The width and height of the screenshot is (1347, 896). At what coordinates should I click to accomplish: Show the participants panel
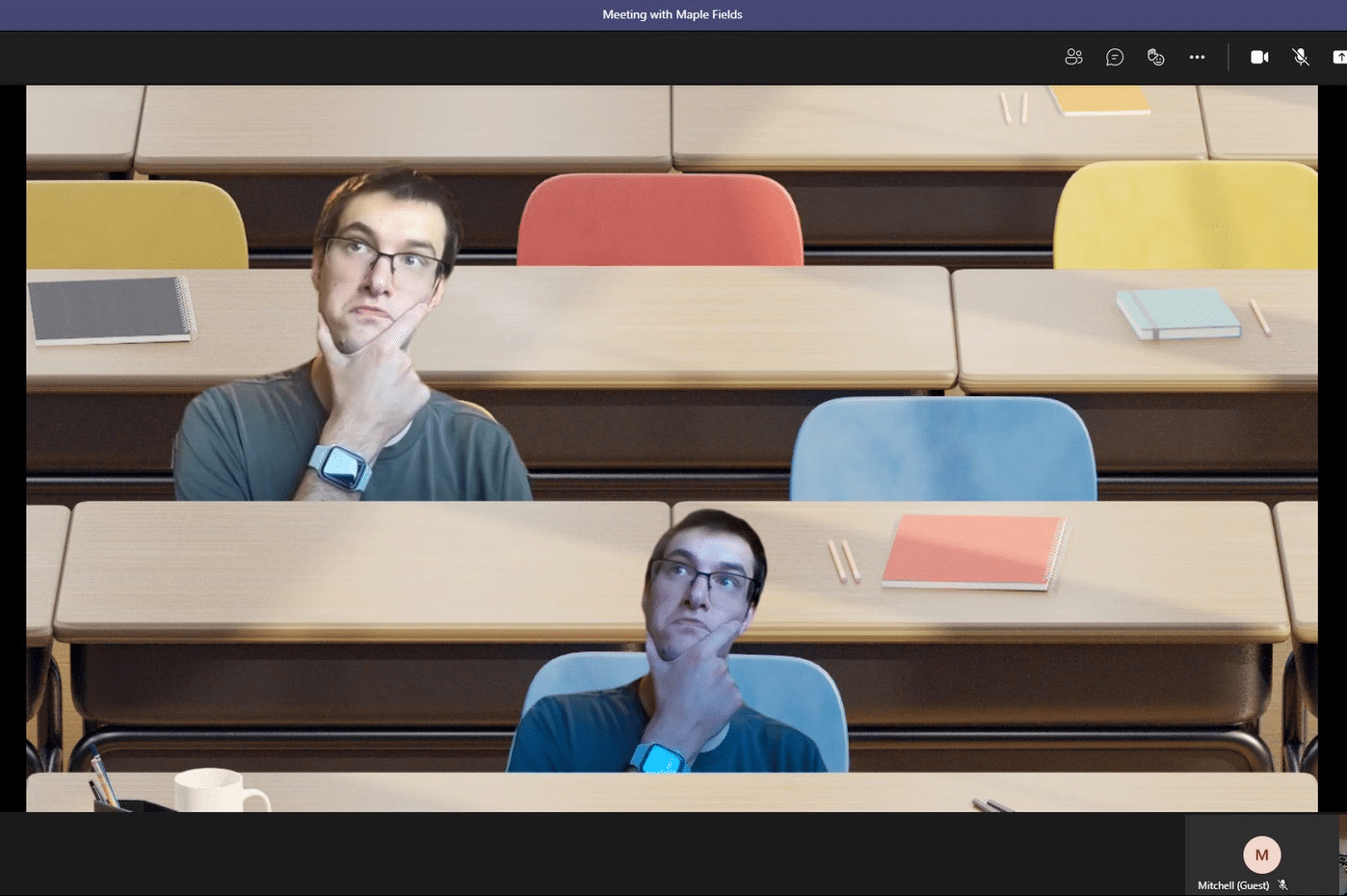click(x=1073, y=58)
